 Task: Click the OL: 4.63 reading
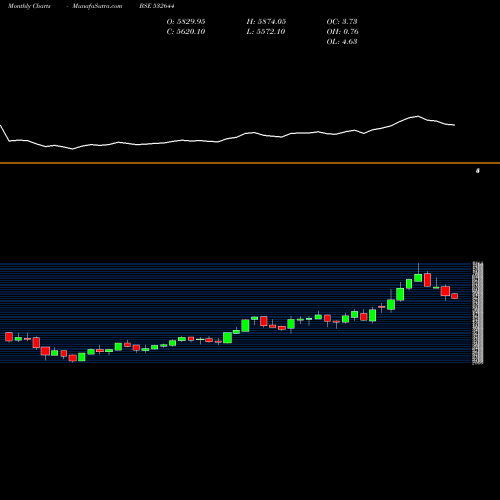pos(342,42)
